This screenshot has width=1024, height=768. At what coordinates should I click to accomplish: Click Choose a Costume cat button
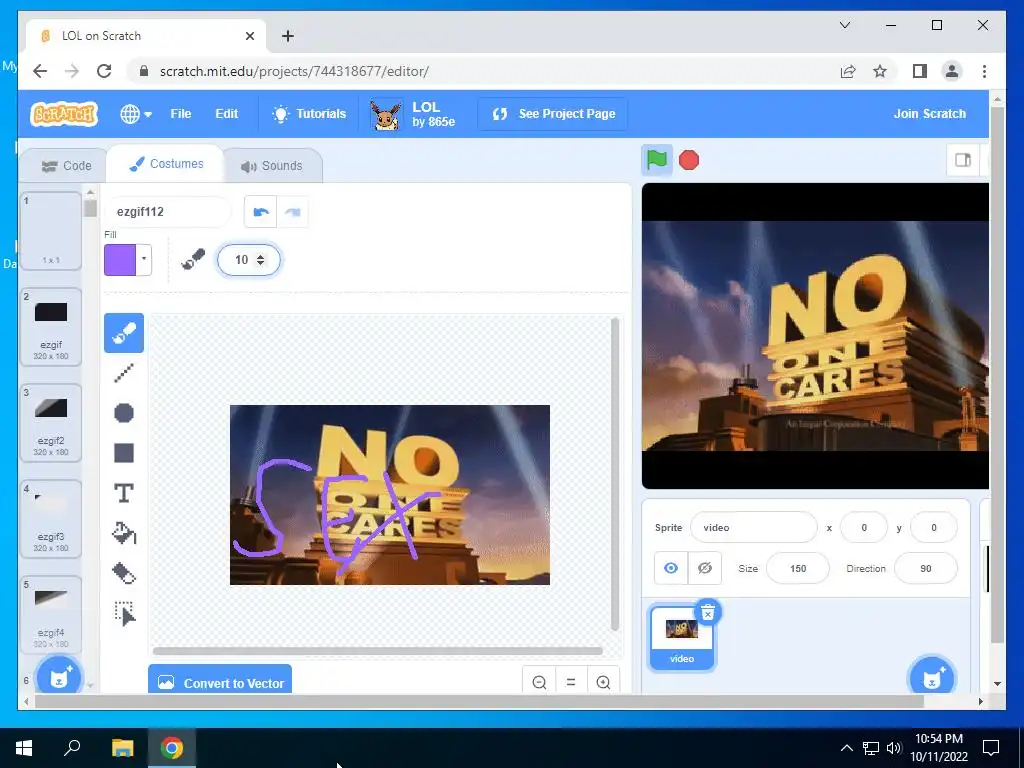59,677
